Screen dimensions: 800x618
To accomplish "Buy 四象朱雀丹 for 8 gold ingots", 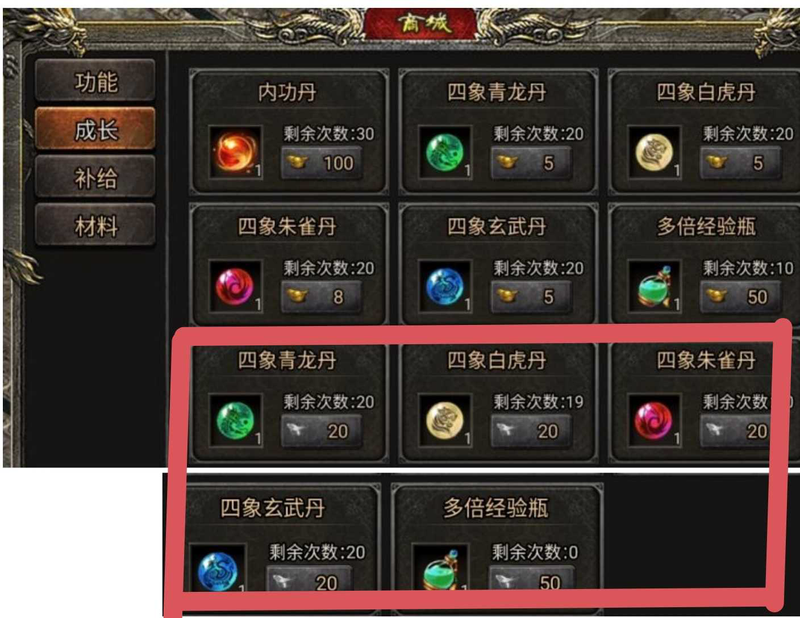I will (x=322, y=296).
